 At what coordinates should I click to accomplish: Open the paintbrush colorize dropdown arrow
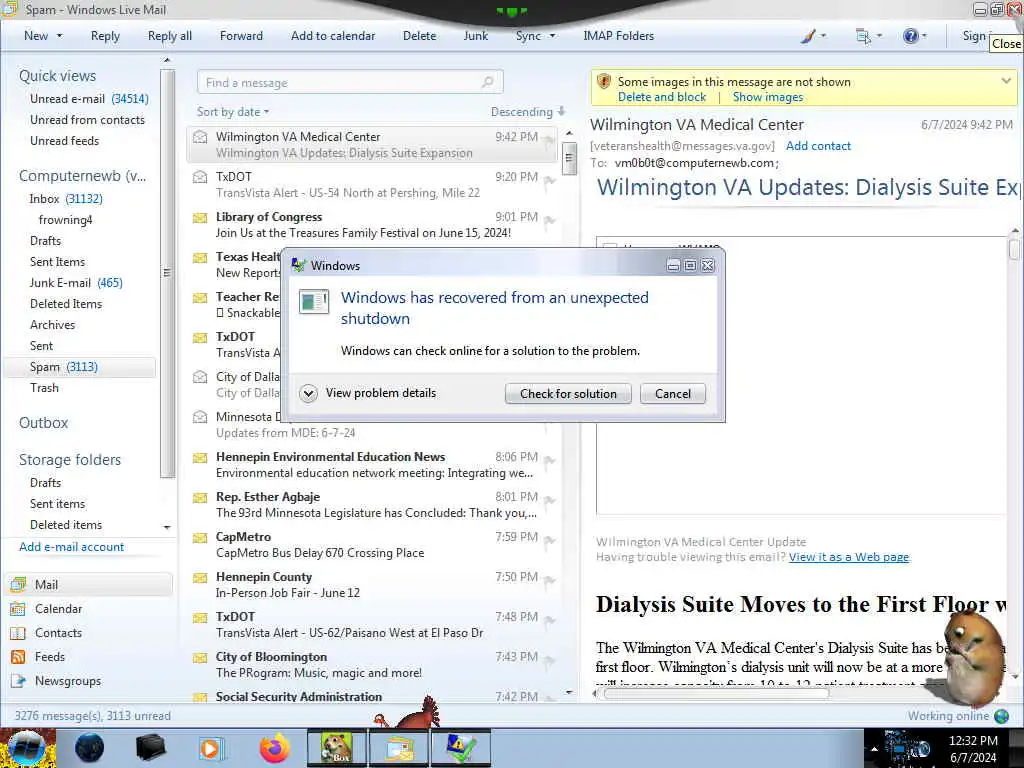point(823,36)
